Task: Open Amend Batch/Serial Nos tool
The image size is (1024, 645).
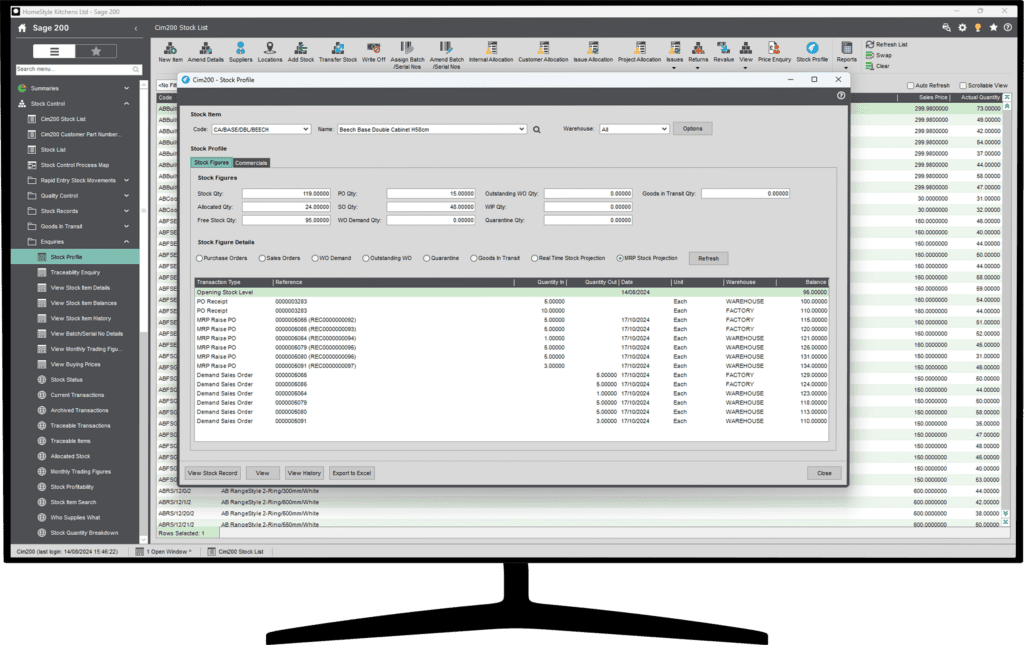Action: click(x=447, y=55)
